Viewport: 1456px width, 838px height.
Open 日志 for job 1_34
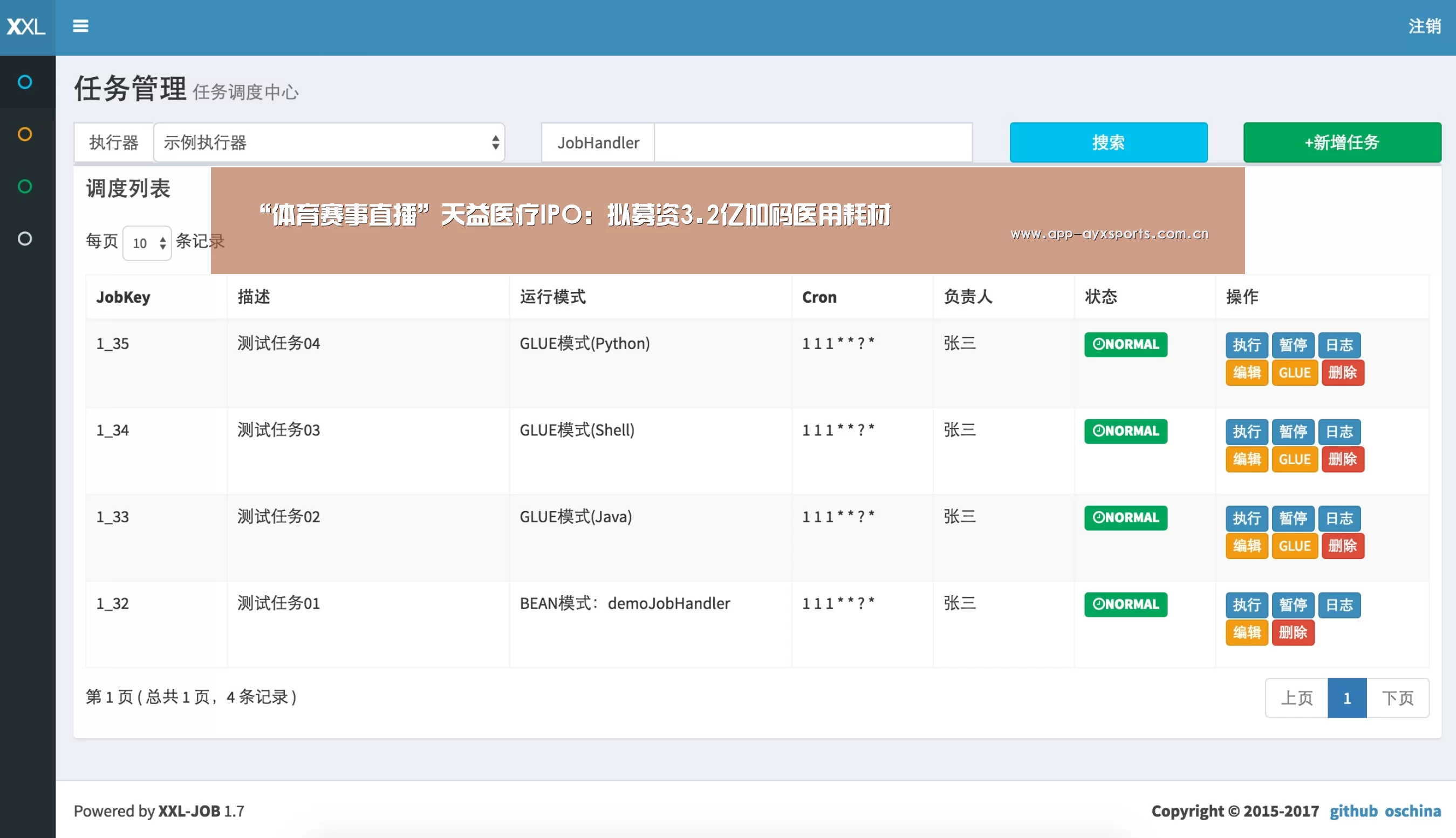(1339, 432)
